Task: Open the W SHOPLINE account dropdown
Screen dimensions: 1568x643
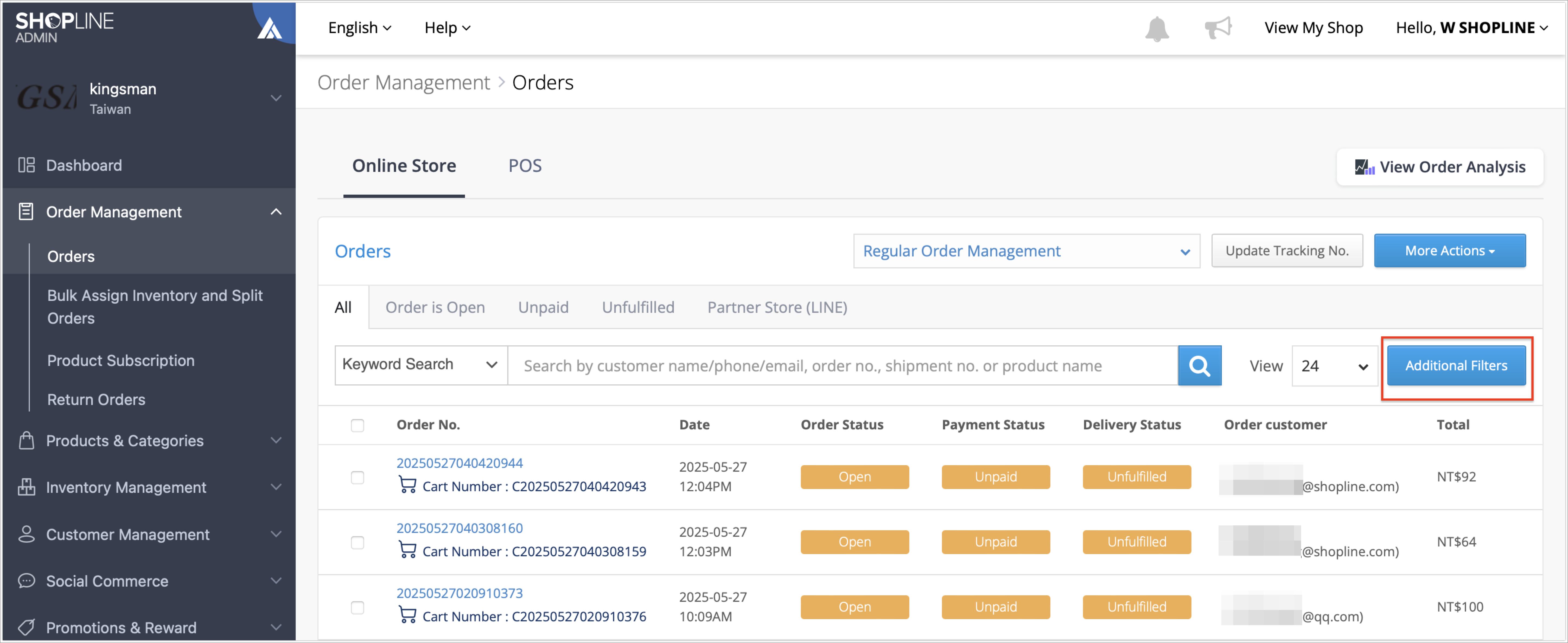Action: click(x=1472, y=28)
